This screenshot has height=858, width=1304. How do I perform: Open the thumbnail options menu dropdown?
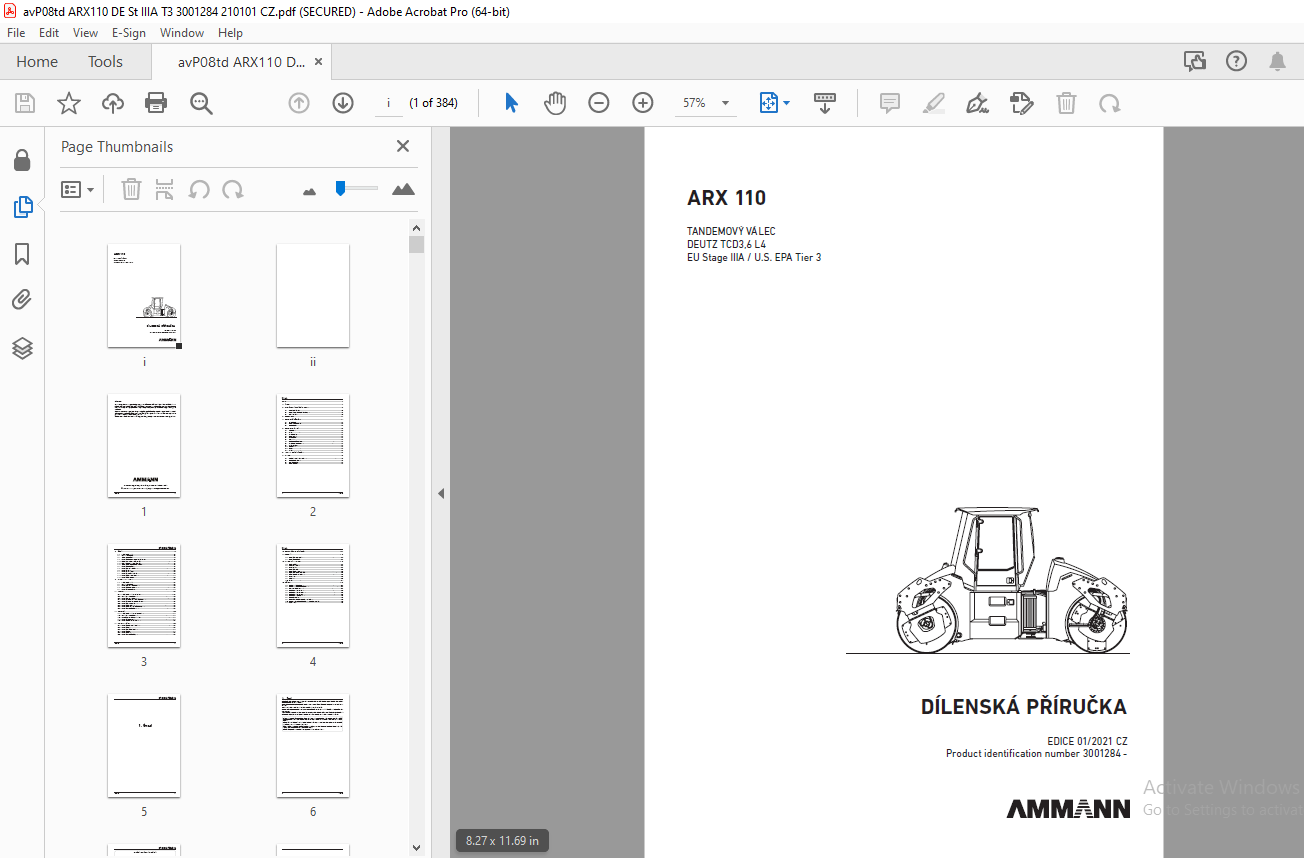(x=78, y=189)
